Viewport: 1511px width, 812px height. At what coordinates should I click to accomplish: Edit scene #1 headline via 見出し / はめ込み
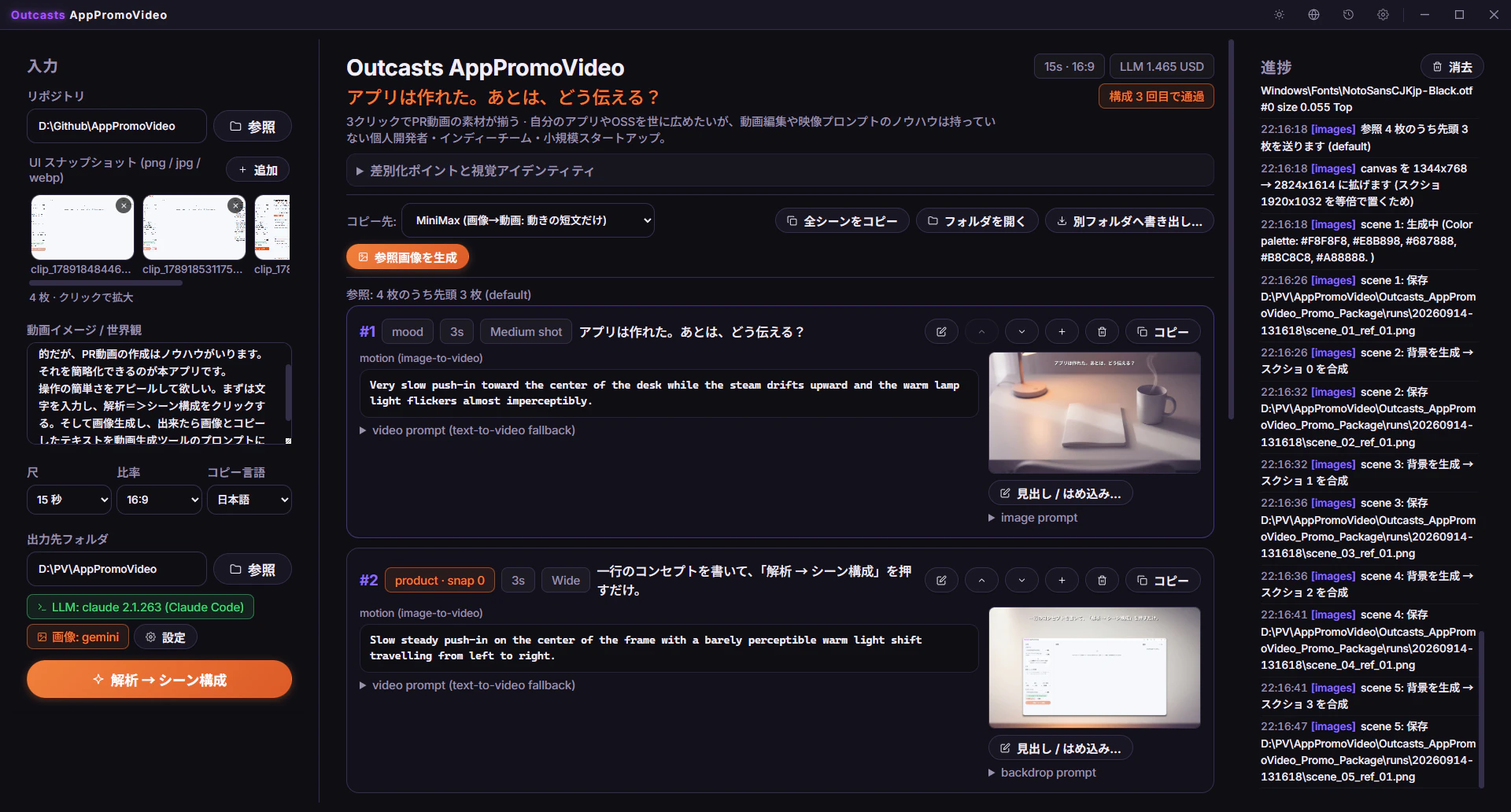[x=1061, y=493]
